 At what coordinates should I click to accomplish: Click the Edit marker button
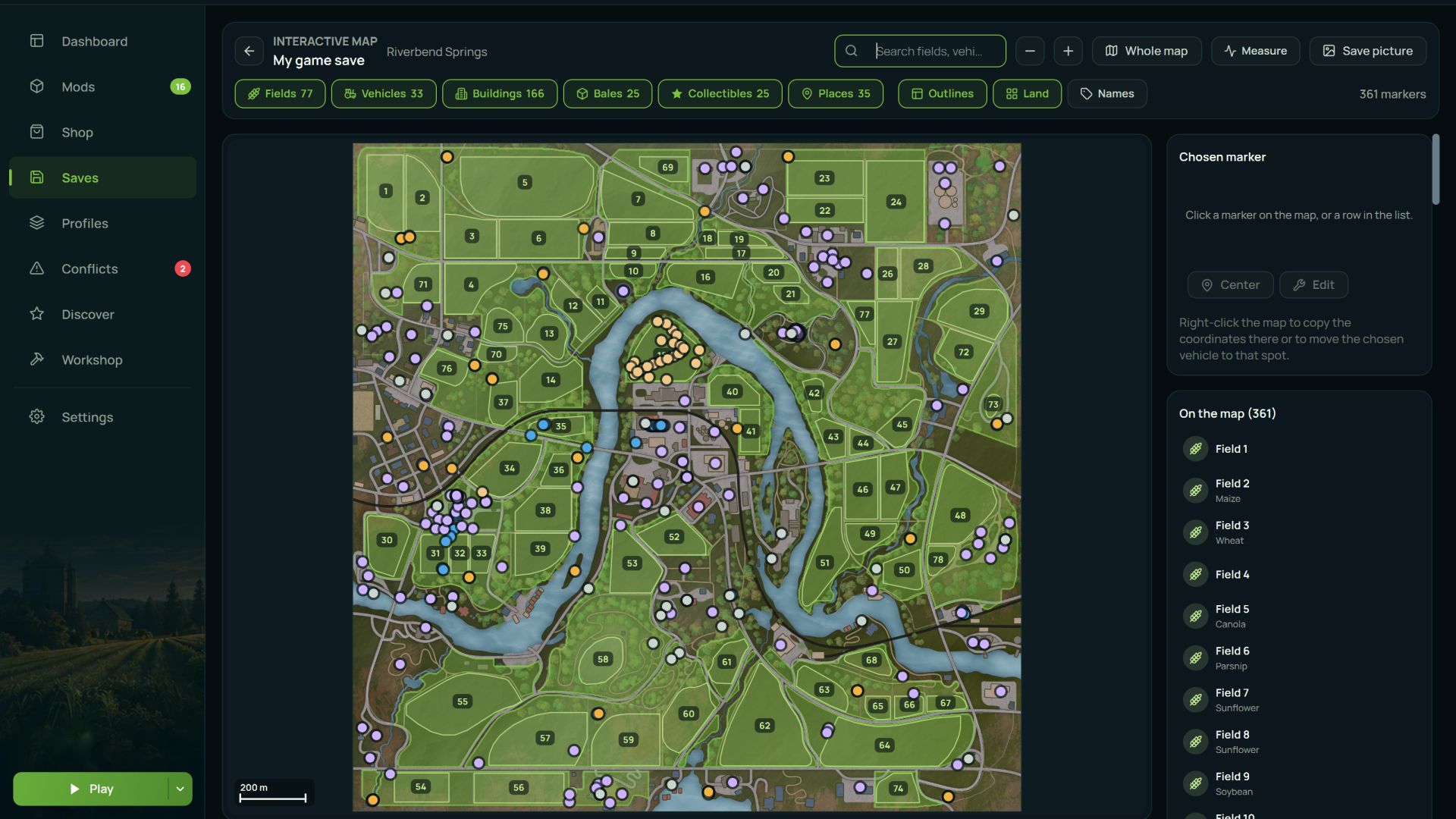1313,284
